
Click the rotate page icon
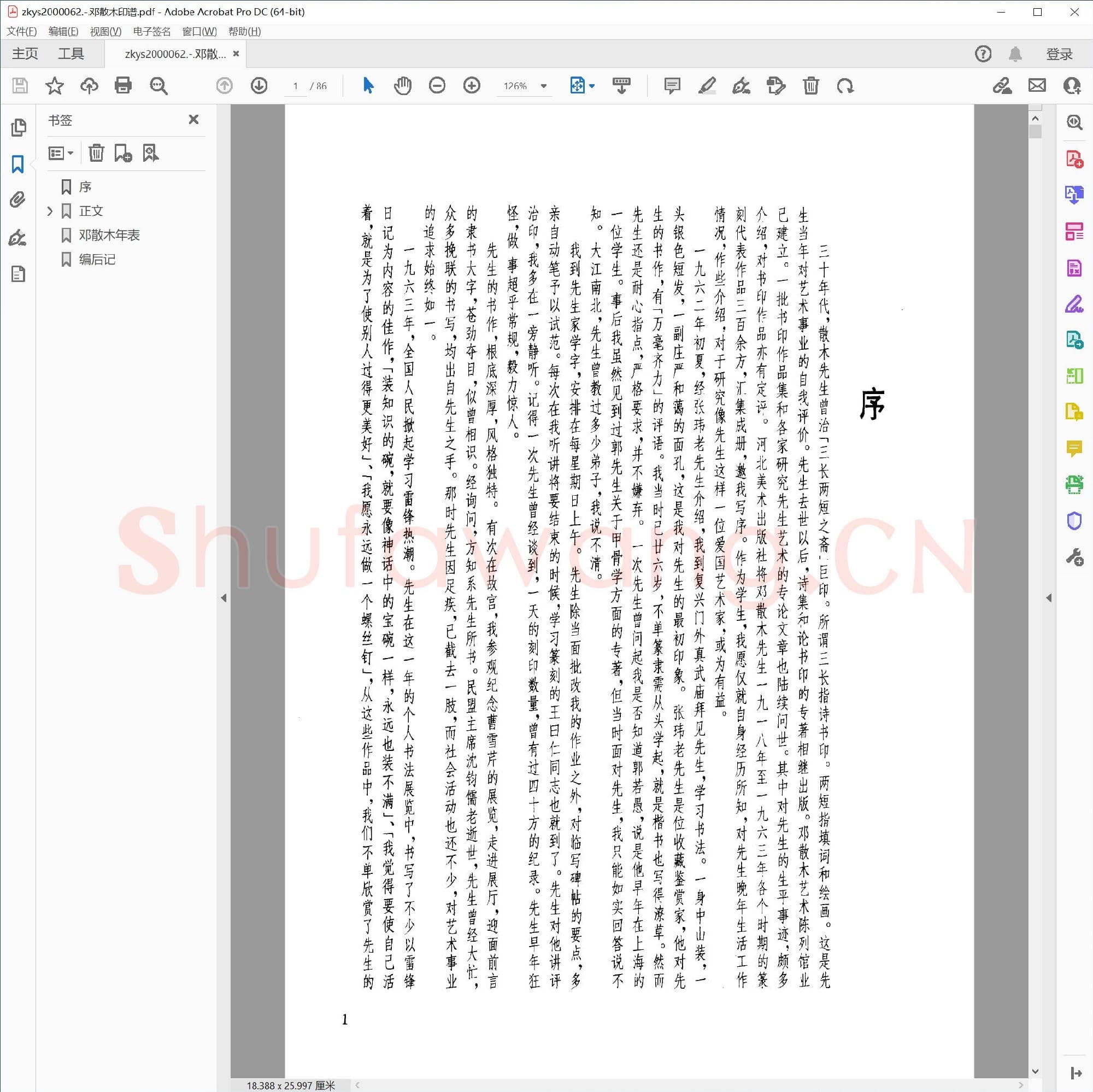coord(845,86)
